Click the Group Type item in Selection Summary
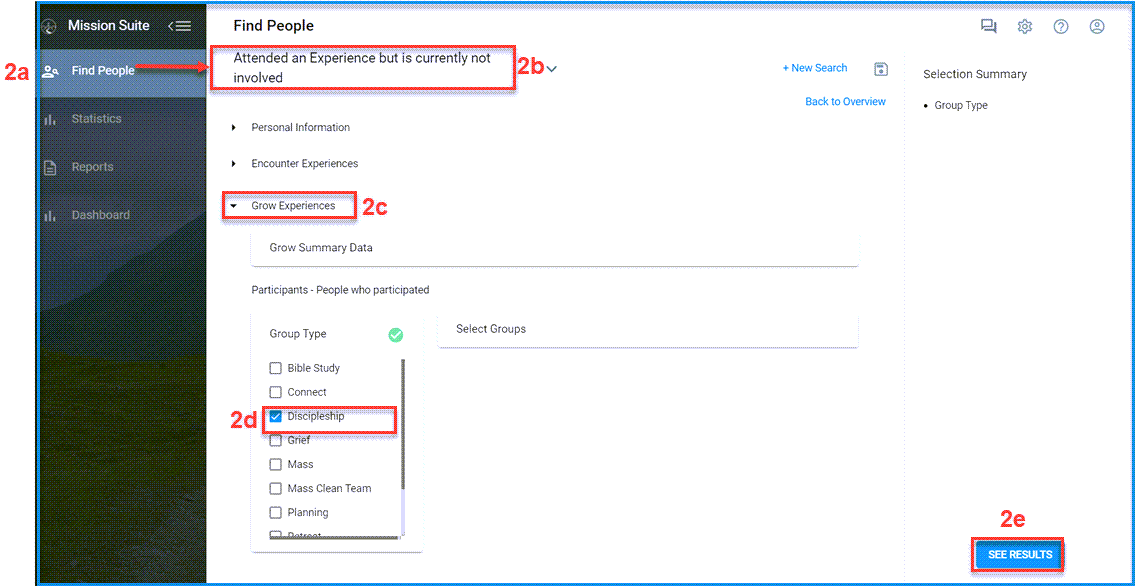This screenshot has width=1135, height=586. tap(961, 106)
